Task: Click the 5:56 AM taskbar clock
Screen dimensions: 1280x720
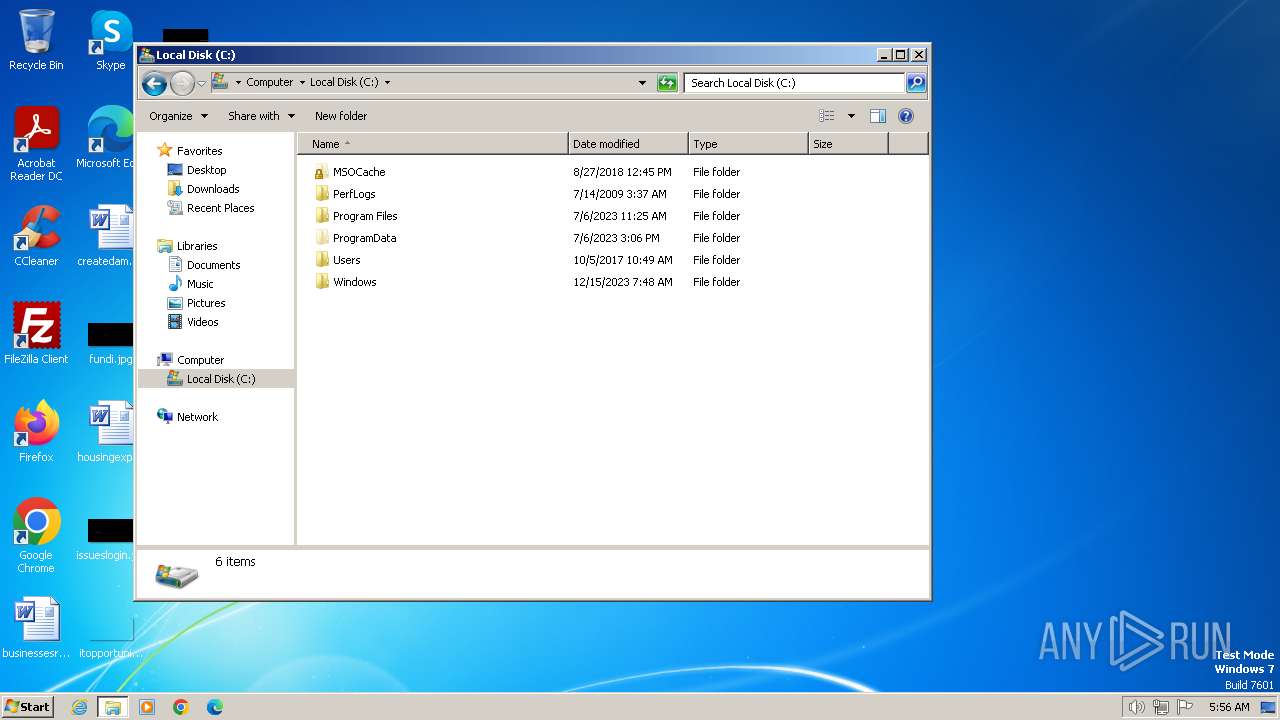Action: pos(1229,707)
